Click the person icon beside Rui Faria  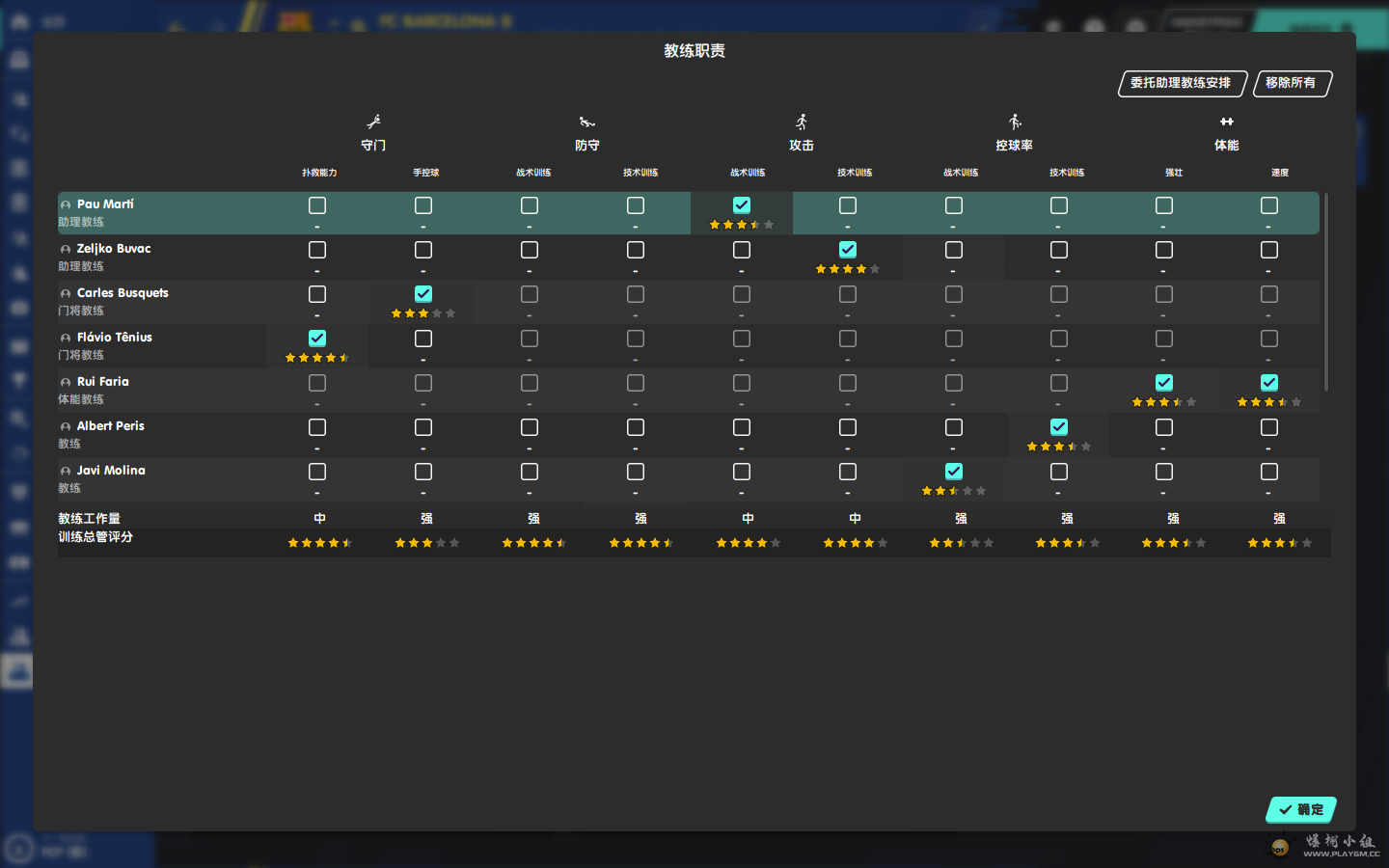(x=66, y=383)
